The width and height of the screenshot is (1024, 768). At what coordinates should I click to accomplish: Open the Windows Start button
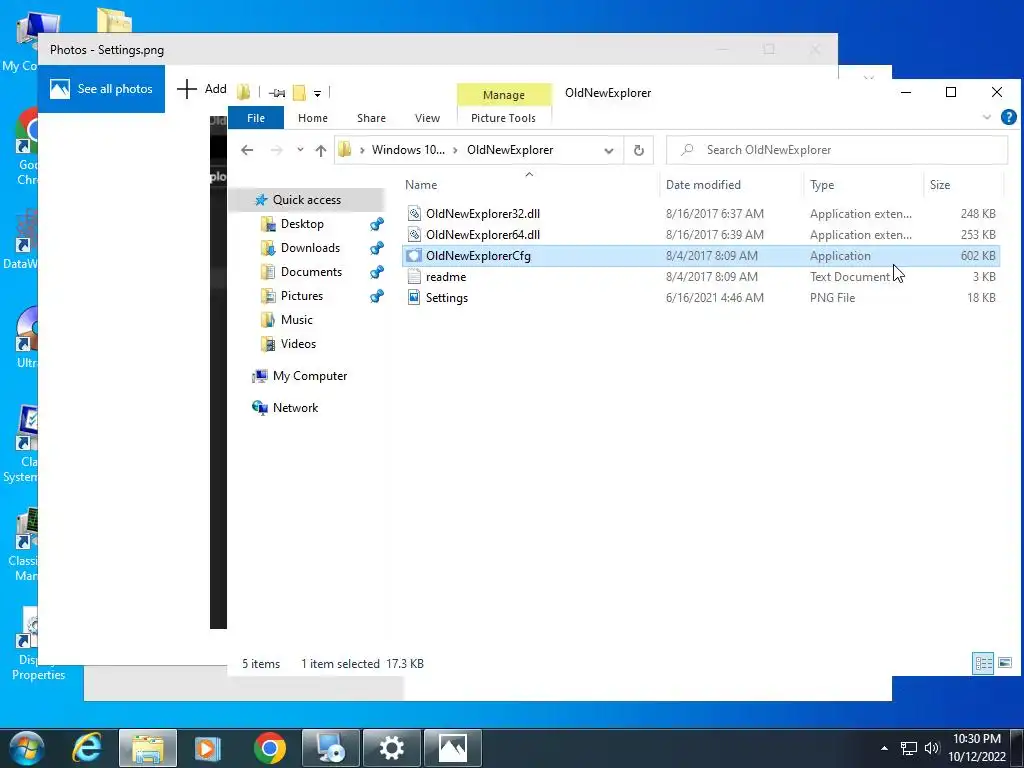click(27, 748)
